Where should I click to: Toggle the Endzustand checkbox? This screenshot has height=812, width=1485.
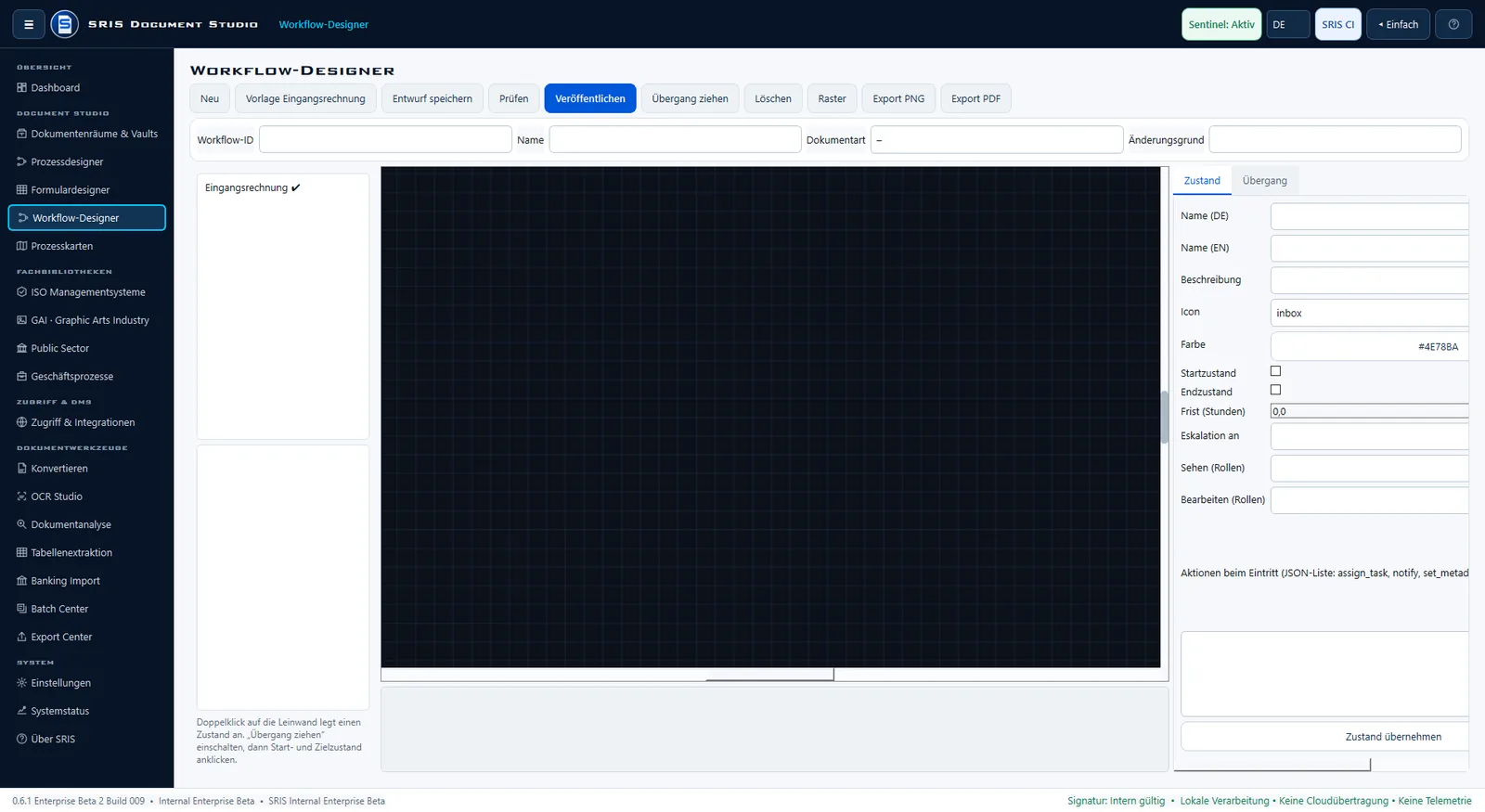pyautogui.click(x=1275, y=390)
